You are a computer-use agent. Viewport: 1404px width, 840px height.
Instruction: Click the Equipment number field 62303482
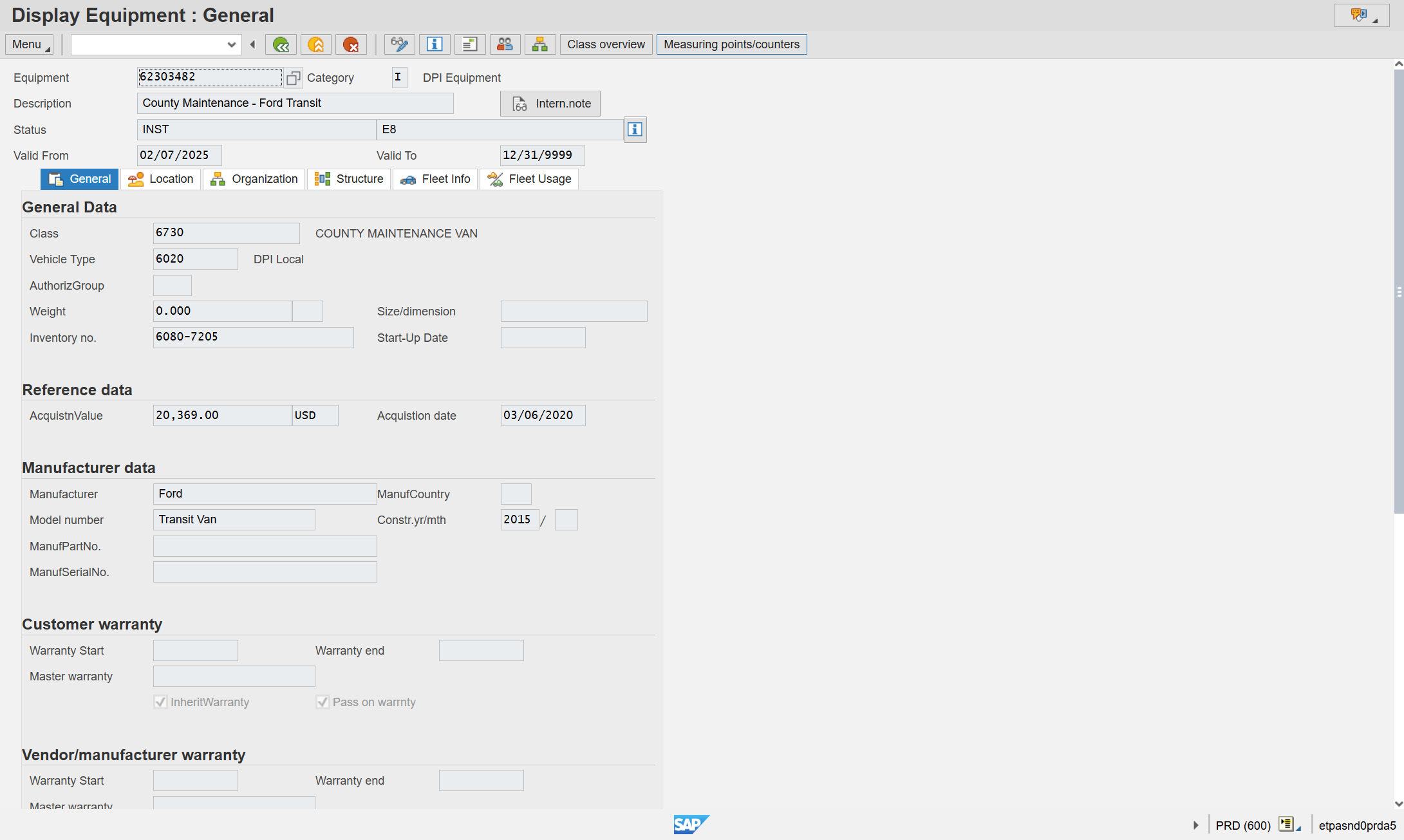coord(210,77)
